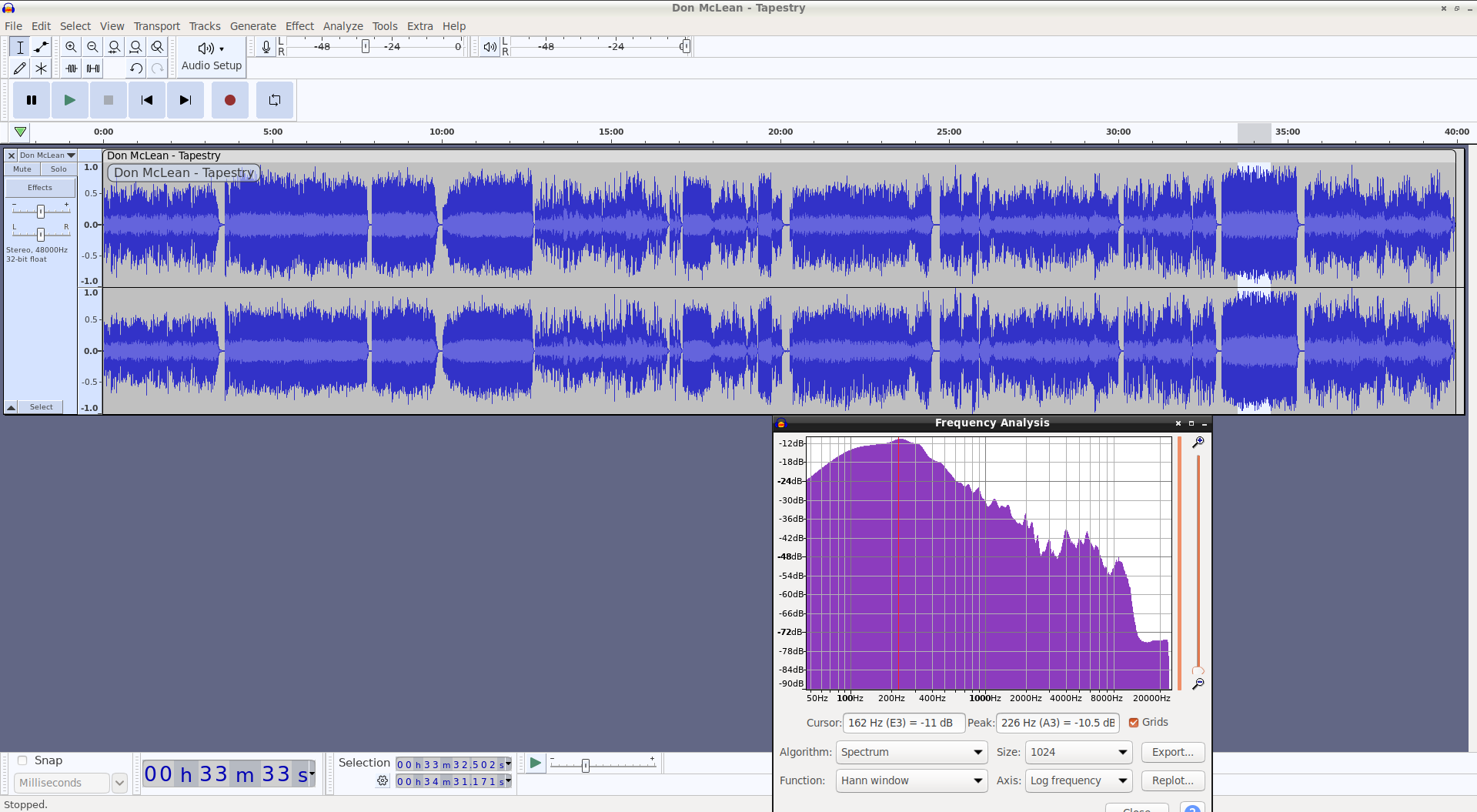Click the Export... button
This screenshot has width=1477, height=812.
pyautogui.click(x=1172, y=752)
